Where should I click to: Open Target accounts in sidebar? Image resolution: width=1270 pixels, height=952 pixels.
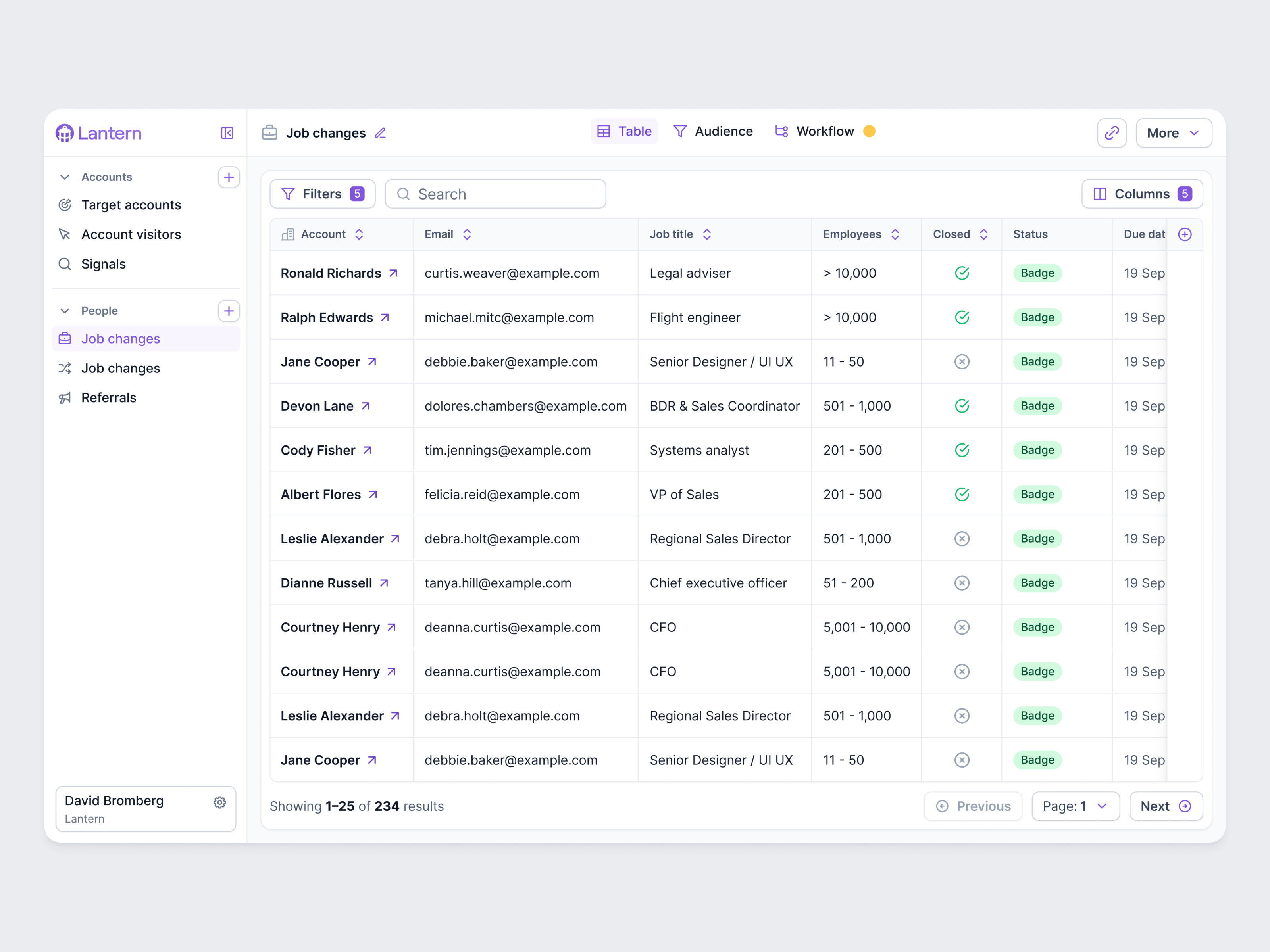[146, 205]
